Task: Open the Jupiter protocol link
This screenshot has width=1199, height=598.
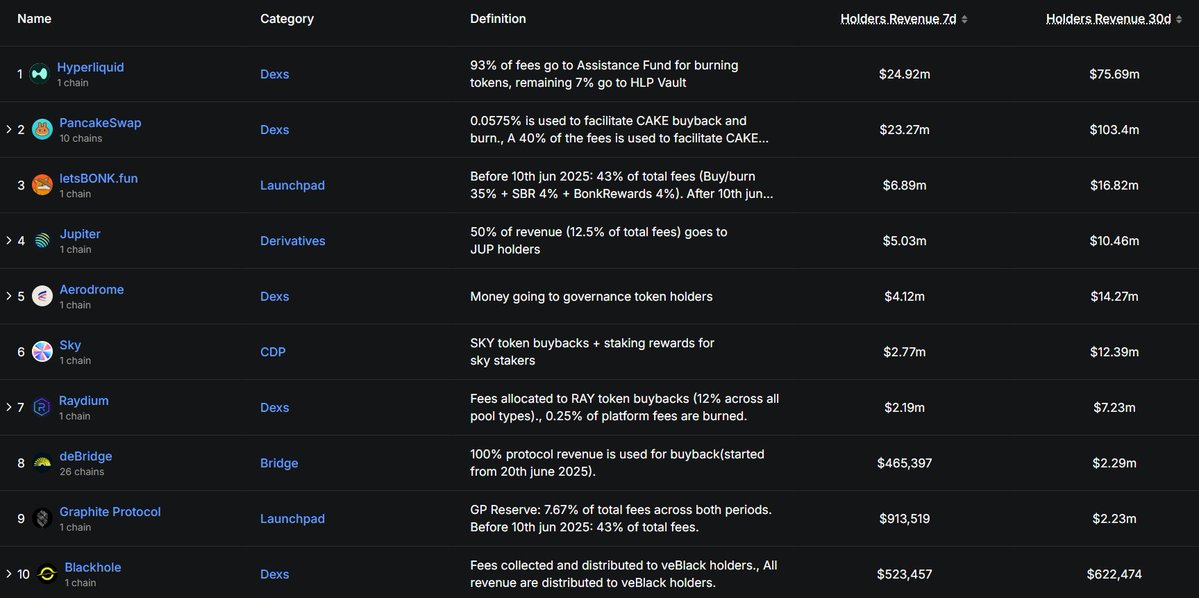Action: [x=80, y=234]
